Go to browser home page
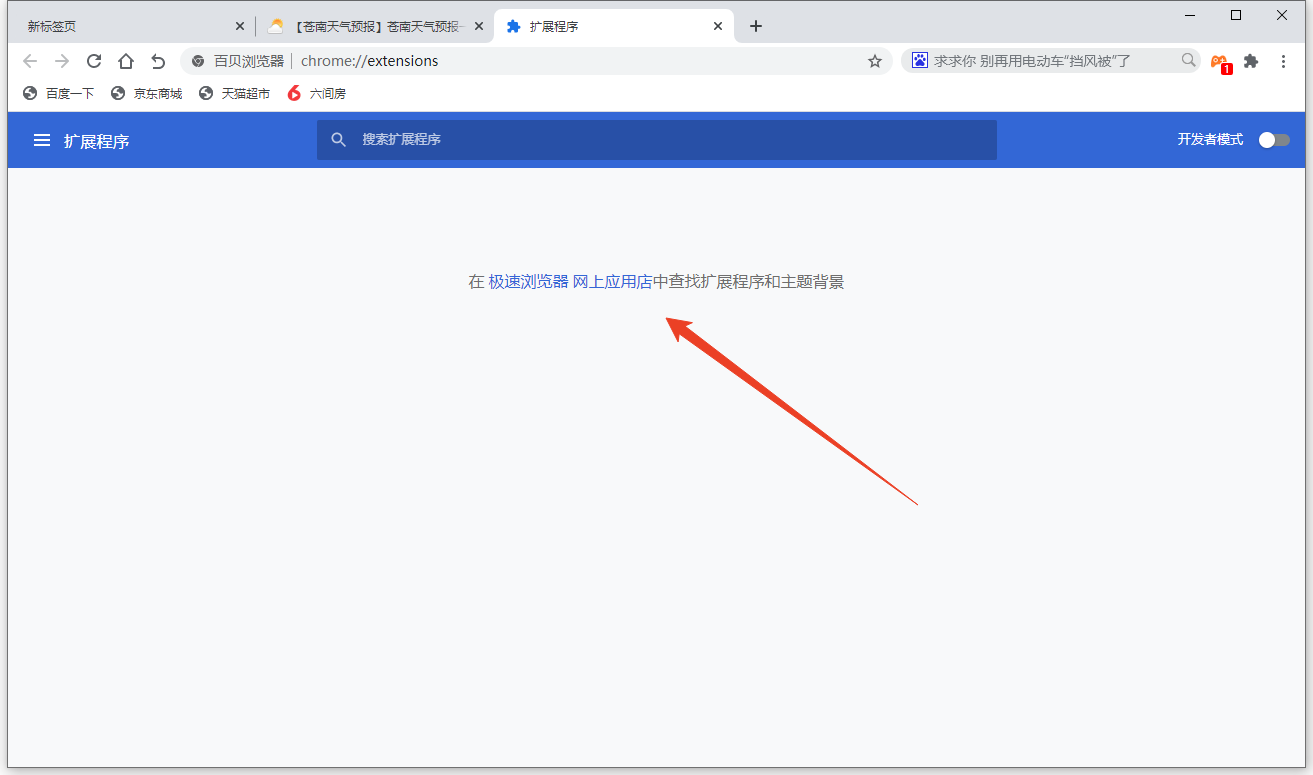 (x=126, y=61)
